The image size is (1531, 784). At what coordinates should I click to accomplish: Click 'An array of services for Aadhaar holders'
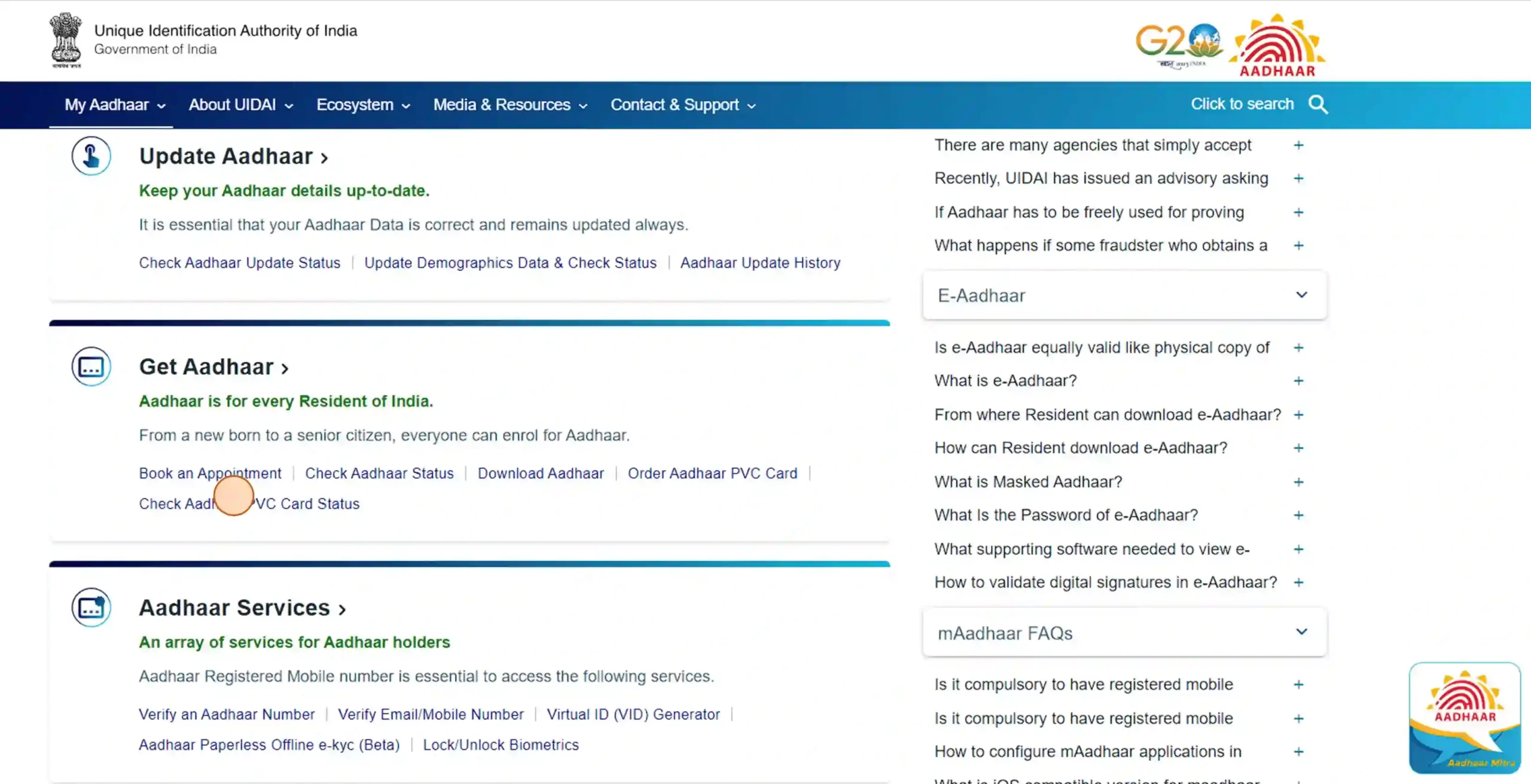coord(294,642)
